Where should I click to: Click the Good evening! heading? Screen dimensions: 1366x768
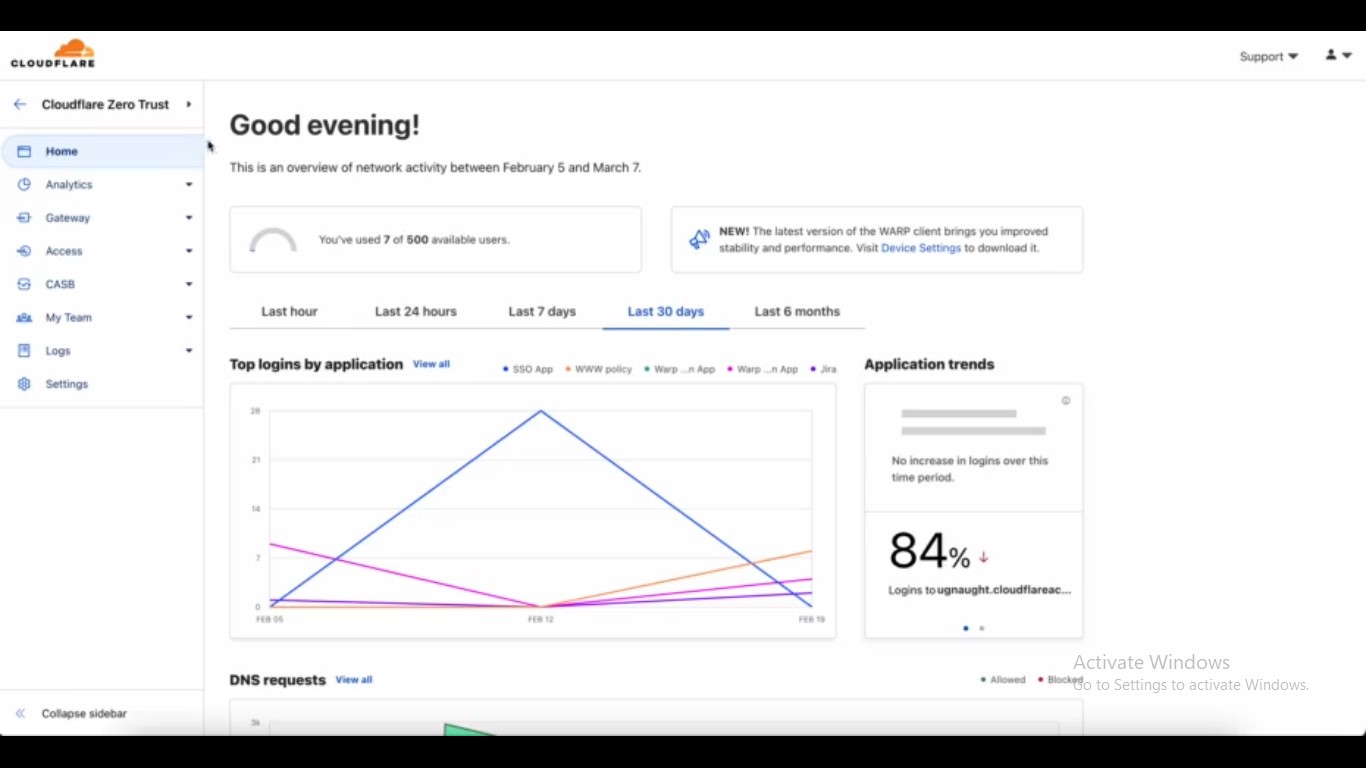(x=325, y=125)
